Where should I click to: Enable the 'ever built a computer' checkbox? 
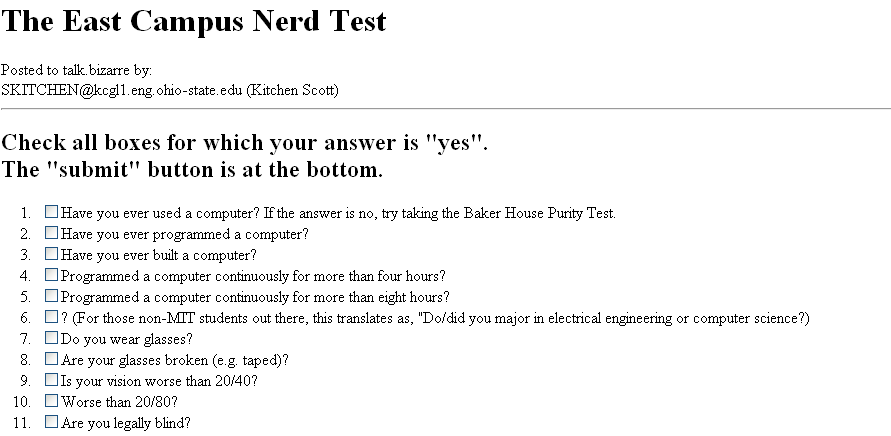click(52, 254)
